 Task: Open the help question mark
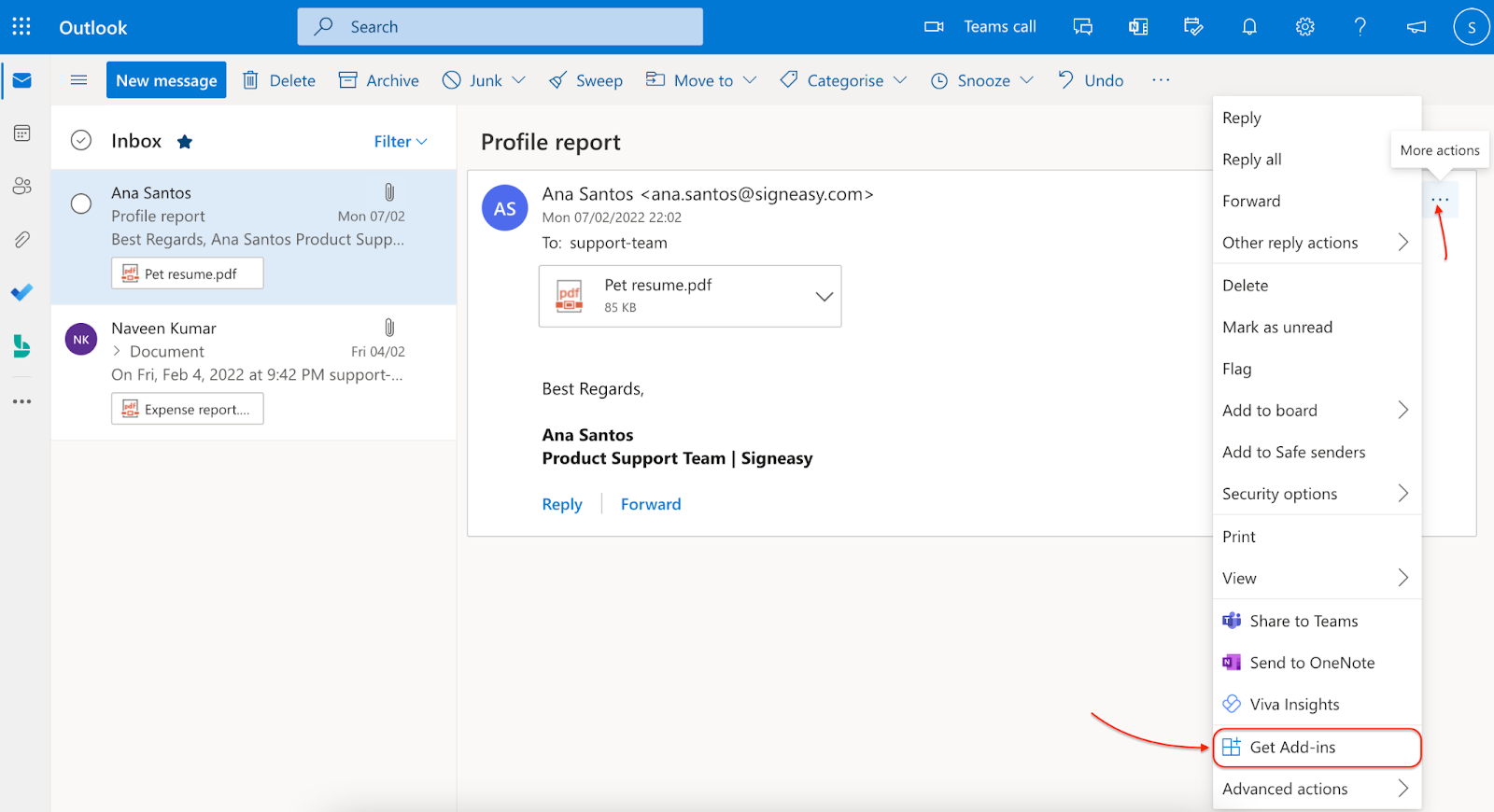point(1360,27)
